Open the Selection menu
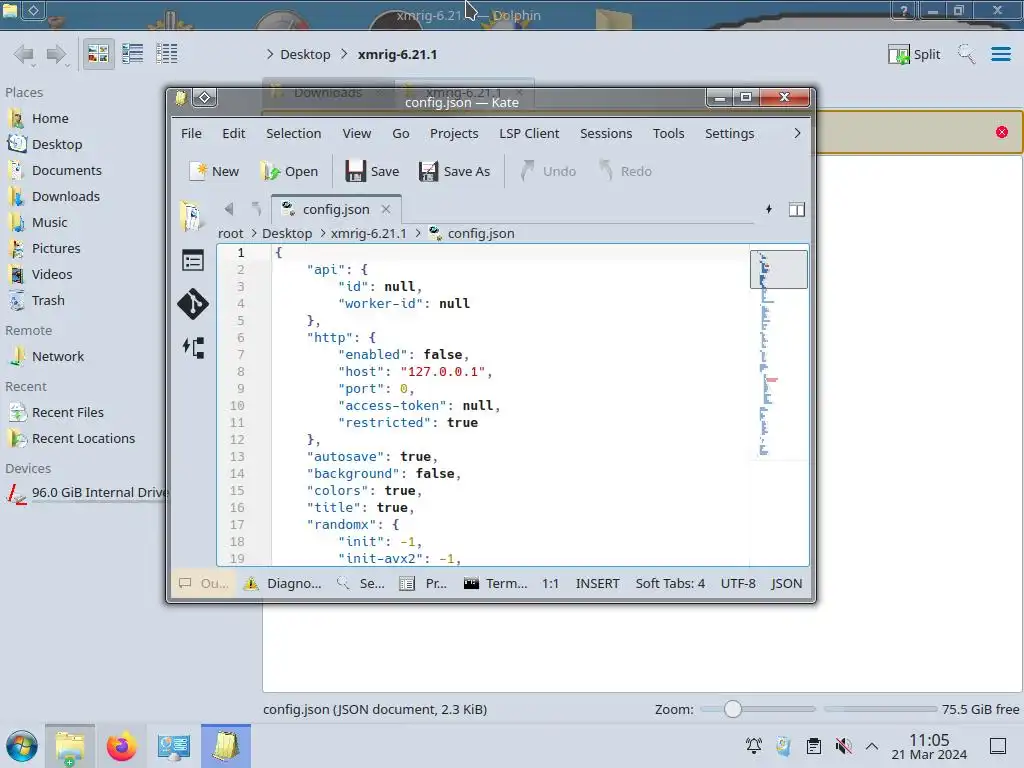Image resolution: width=1024 pixels, height=768 pixels. [293, 133]
